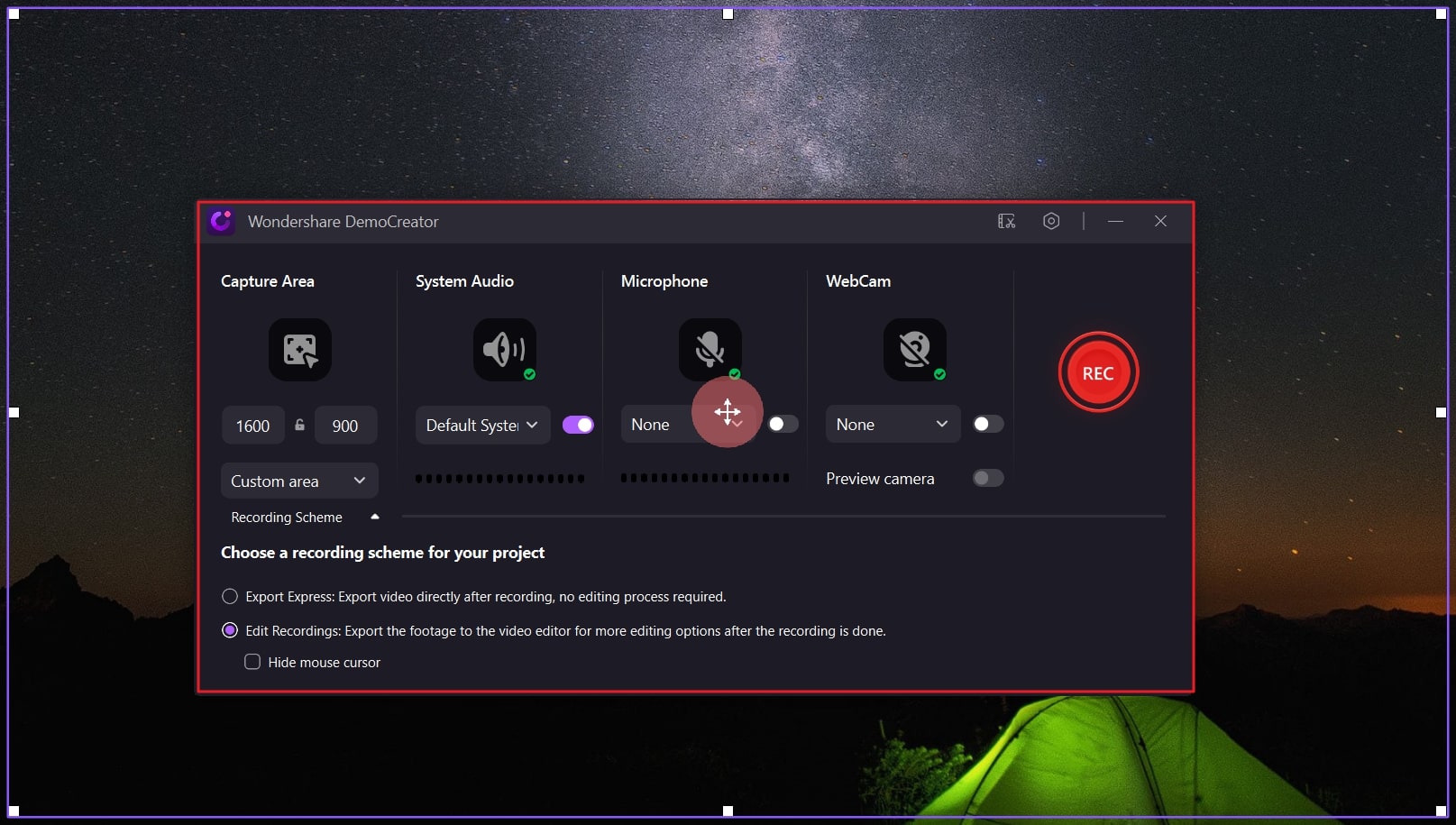The width and height of the screenshot is (1456, 825).
Task: Click the Microphone level meter
Action: (705, 478)
